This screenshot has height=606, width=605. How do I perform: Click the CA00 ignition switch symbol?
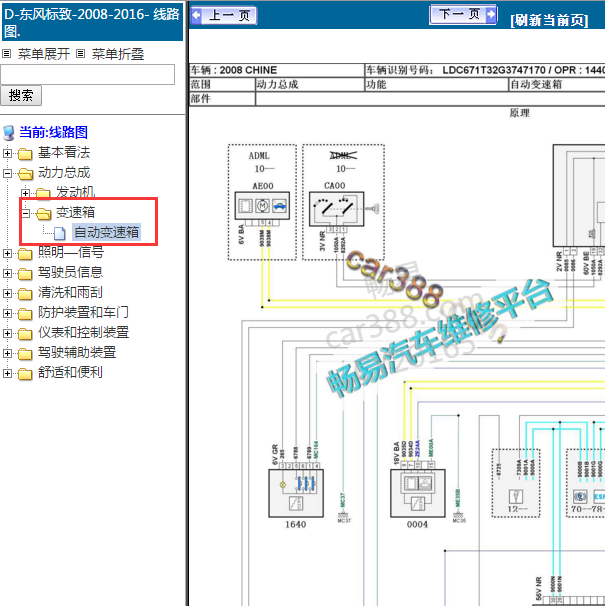(337, 209)
